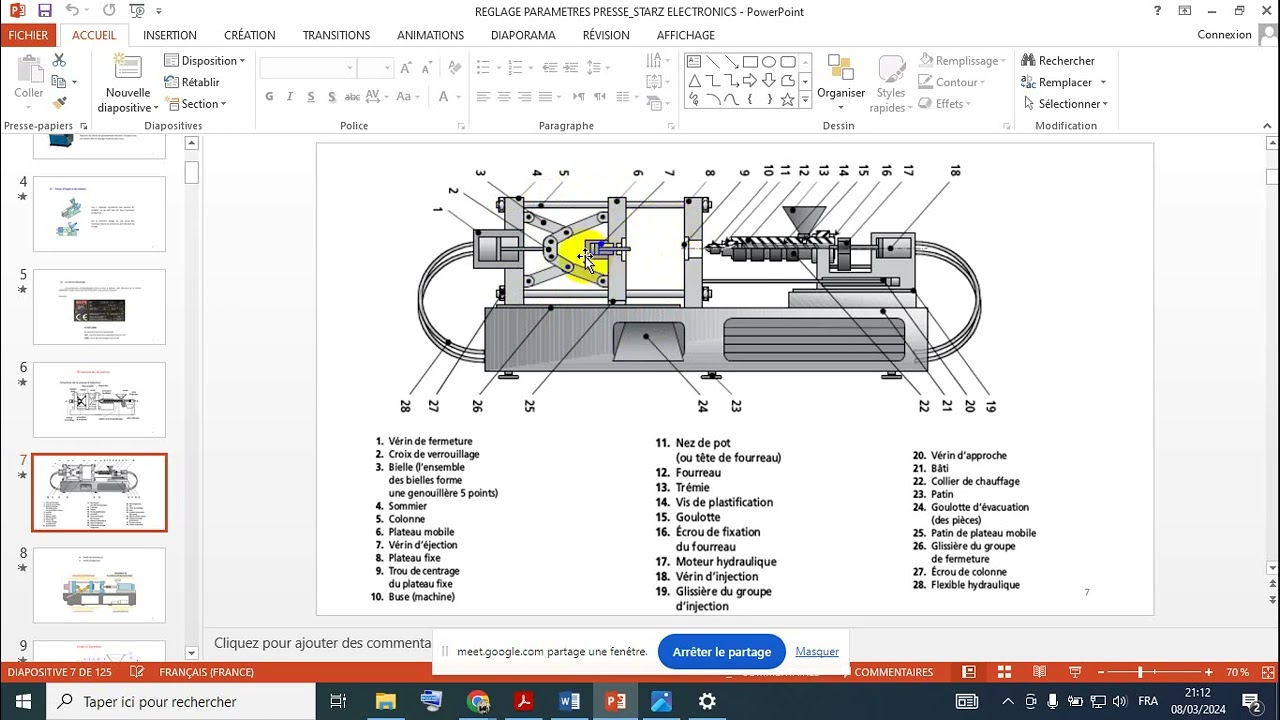Open PowerPoint help question mark
1280x720 pixels.
click(x=1157, y=11)
